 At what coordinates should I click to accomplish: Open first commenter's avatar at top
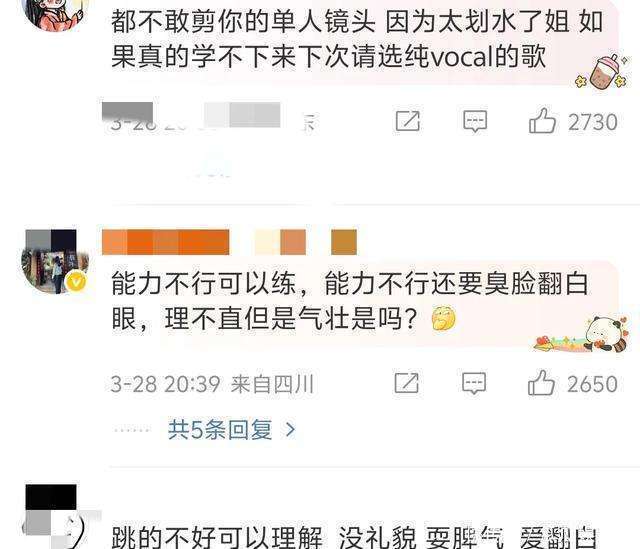(55, 12)
